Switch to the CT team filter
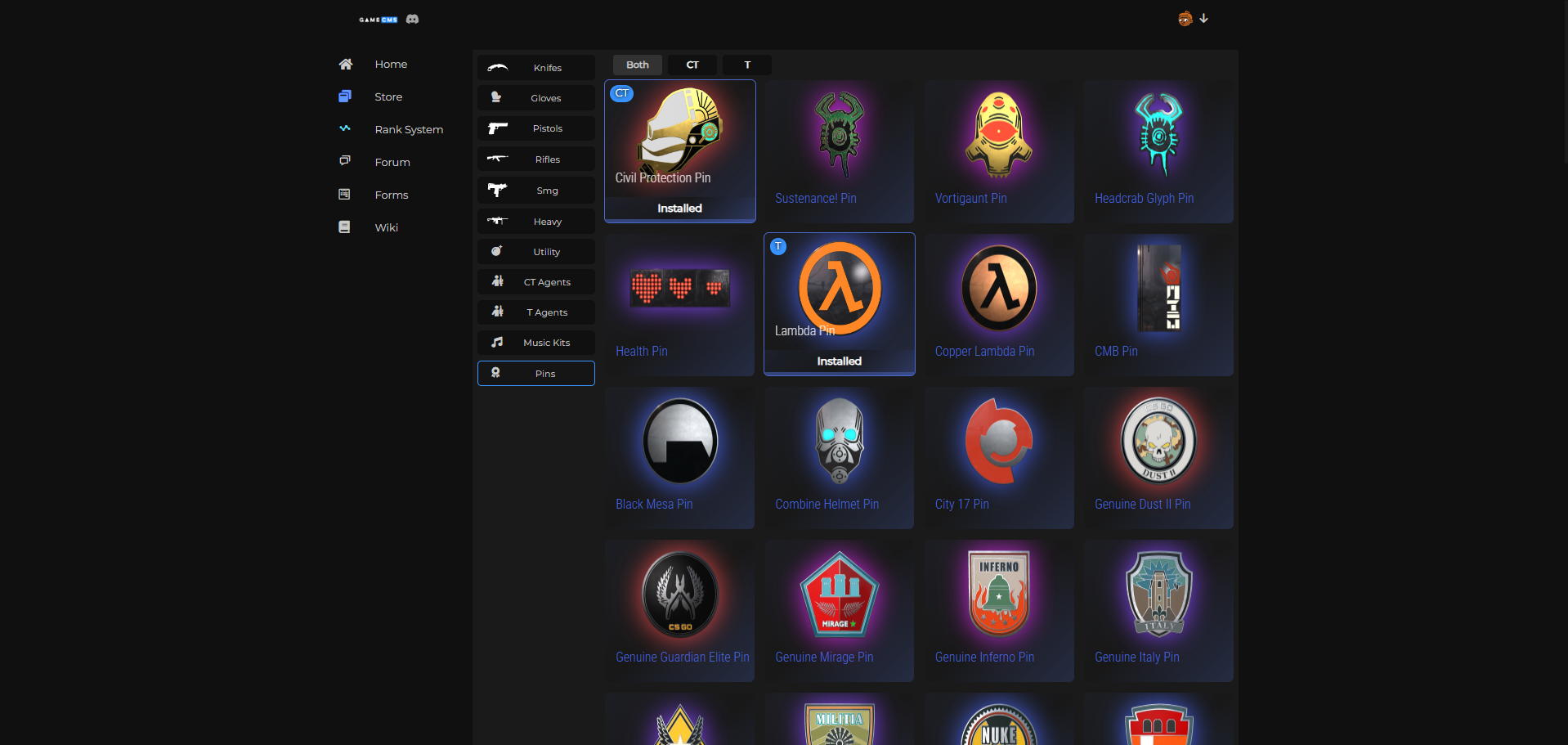The height and width of the screenshot is (745, 1568). click(x=692, y=65)
